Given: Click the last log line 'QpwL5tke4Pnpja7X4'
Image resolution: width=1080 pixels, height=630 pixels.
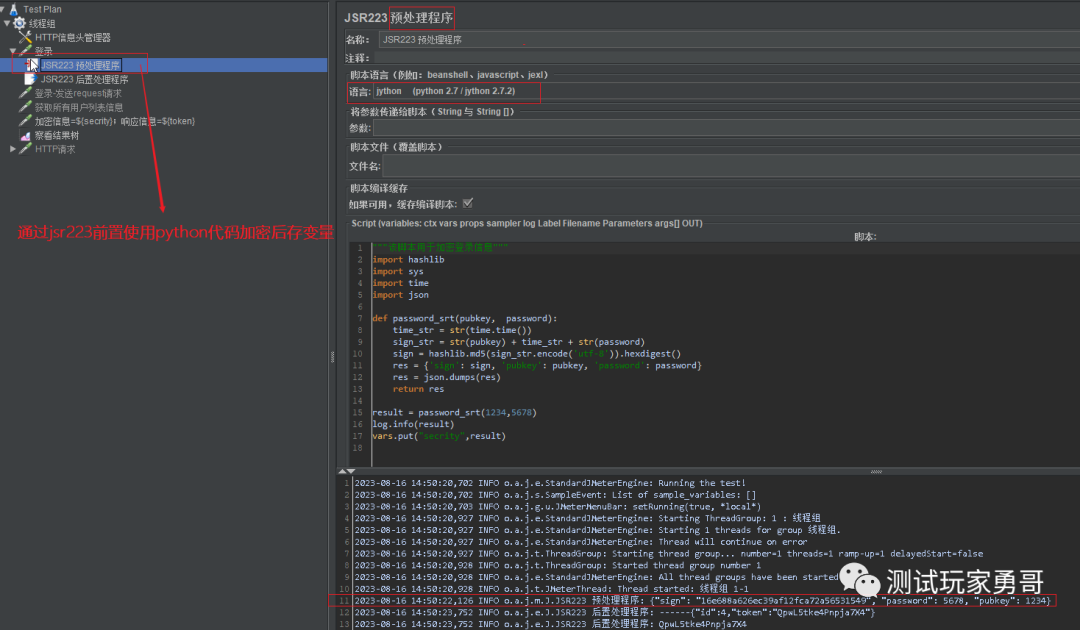Looking at the screenshot, I should click(550, 624).
